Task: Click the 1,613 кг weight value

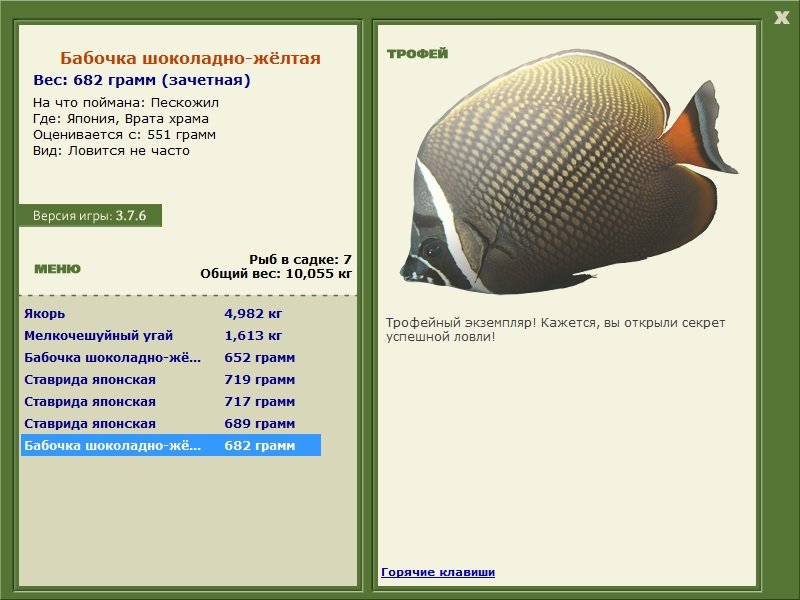Action: tap(253, 335)
